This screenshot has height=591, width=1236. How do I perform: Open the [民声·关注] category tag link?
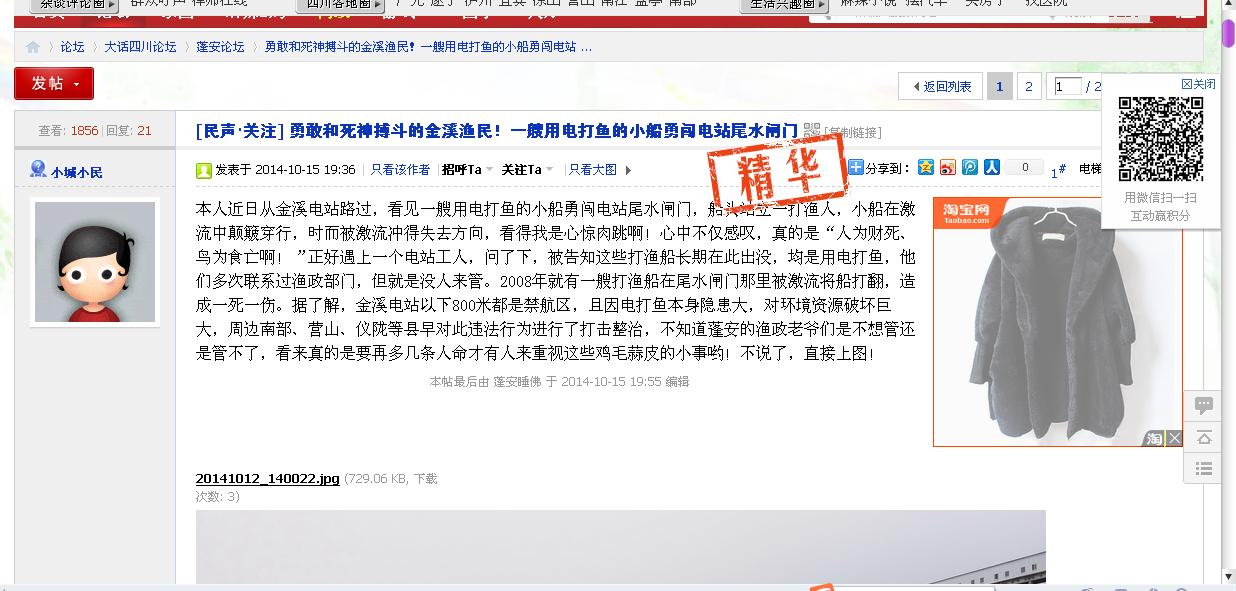point(239,131)
